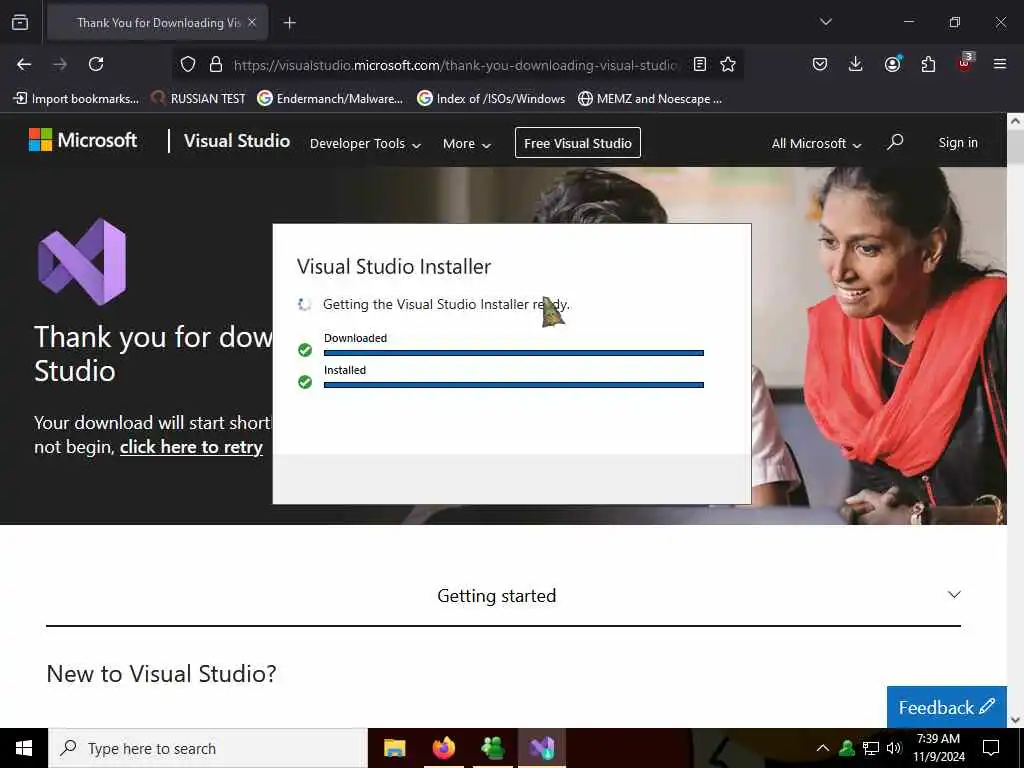Click the green user tray icon
This screenshot has width=1024, height=768.
(847, 748)
